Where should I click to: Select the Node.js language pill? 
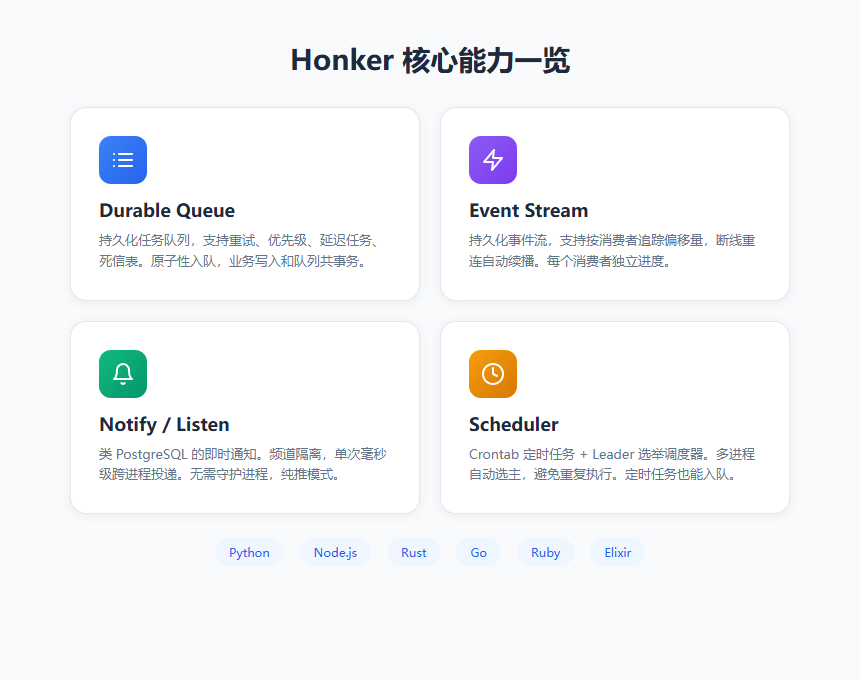335,552
